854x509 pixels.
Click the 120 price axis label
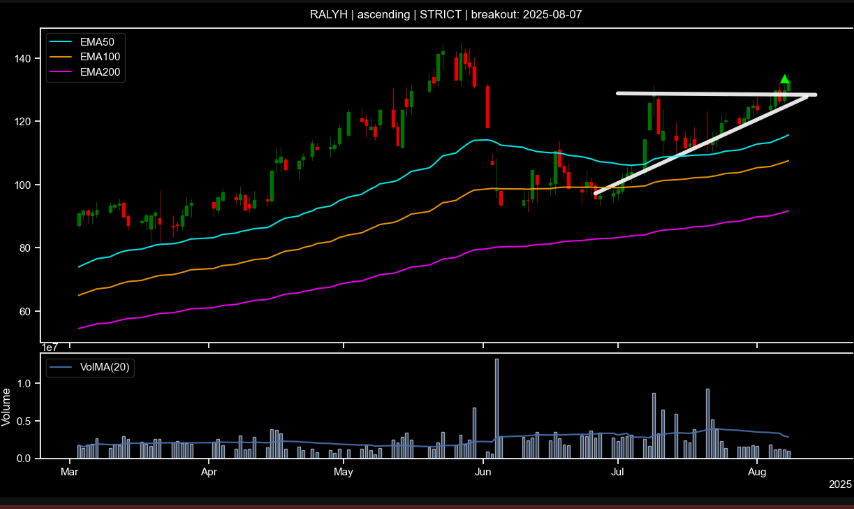pyautogui.click(x=23, y=121)
